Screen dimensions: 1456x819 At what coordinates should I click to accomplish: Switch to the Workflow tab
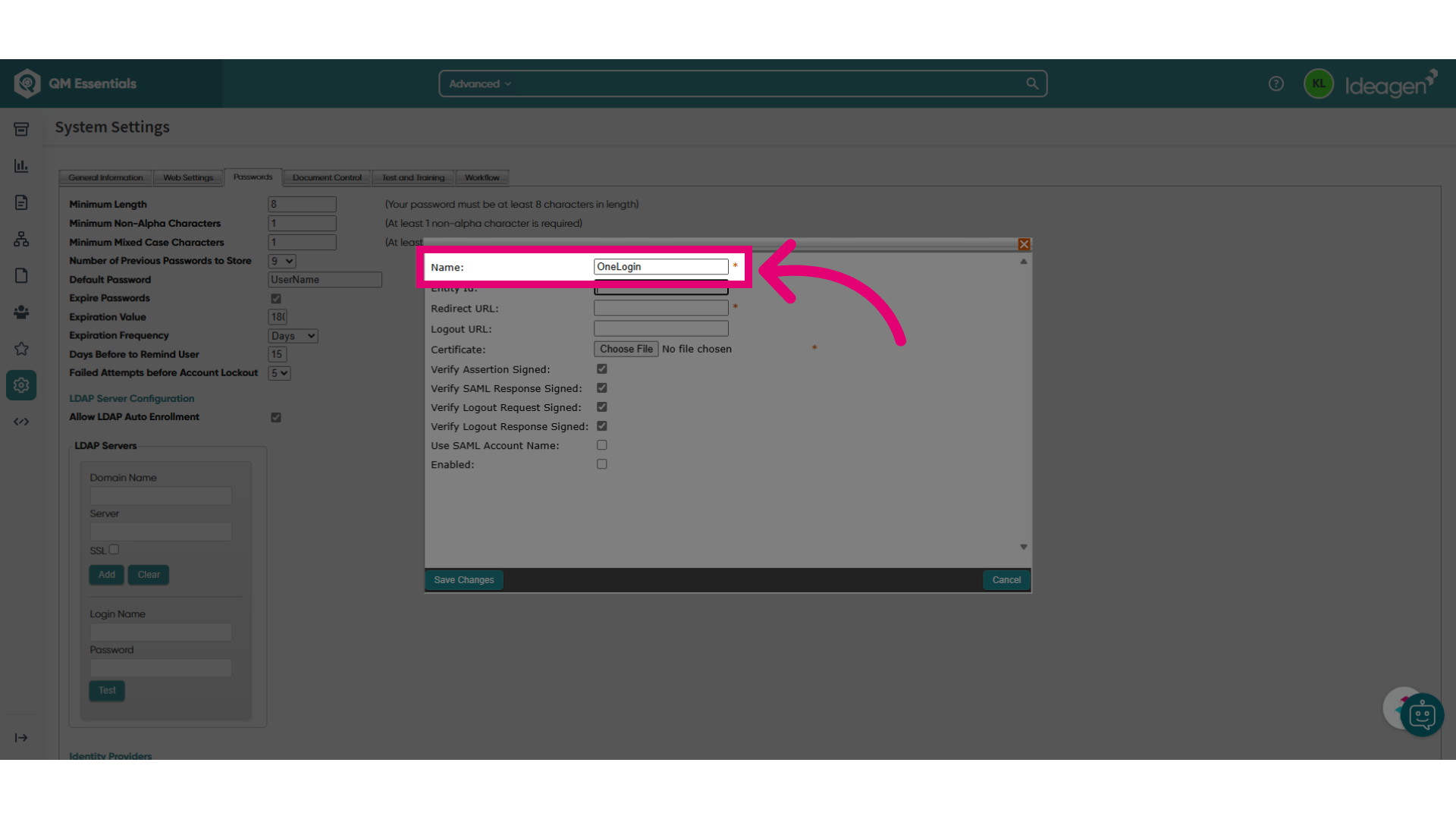[482, 177]
